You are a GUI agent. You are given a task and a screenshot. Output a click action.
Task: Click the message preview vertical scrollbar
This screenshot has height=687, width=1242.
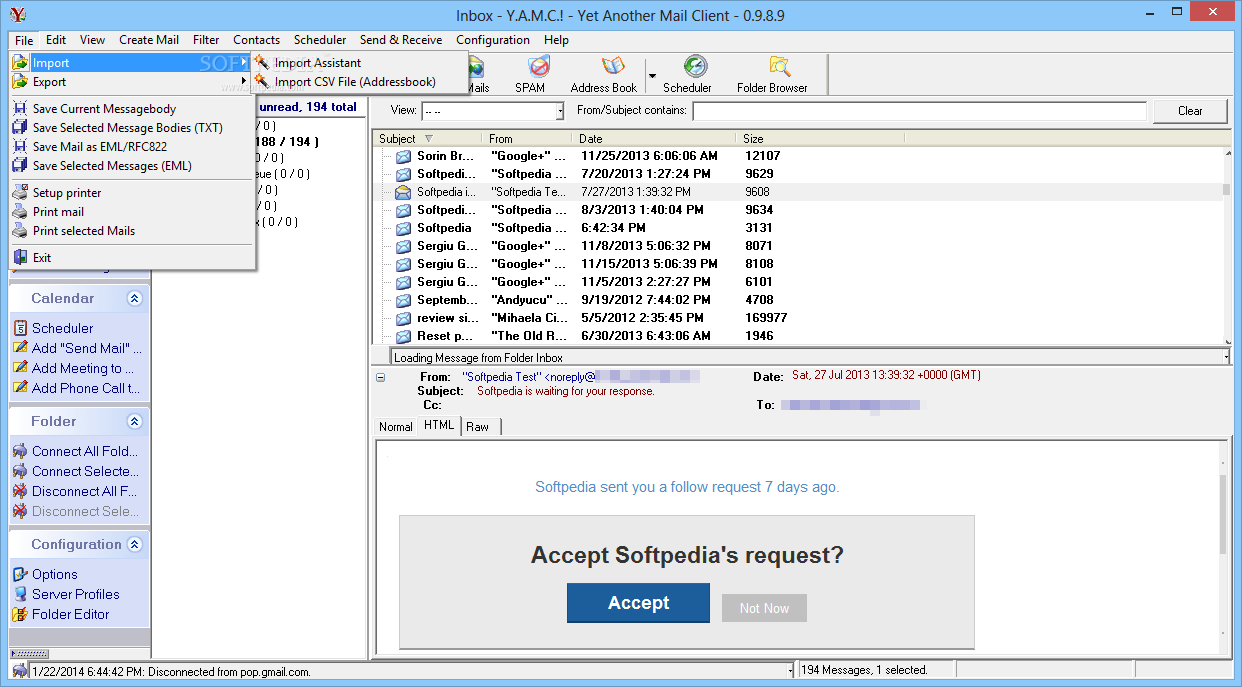pos(1223,548)
